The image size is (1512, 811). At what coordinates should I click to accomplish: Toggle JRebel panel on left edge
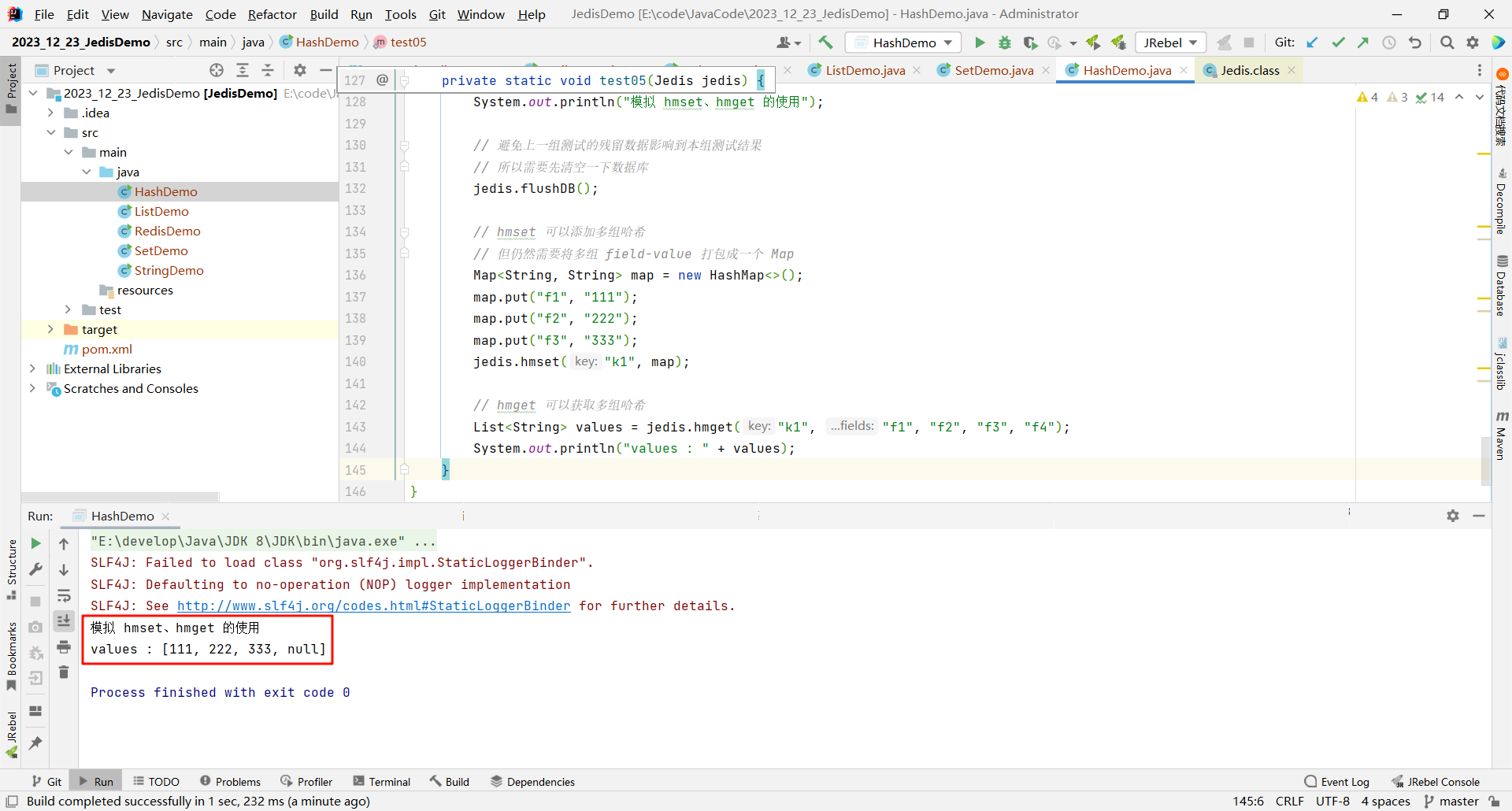click(x=11, y=734)
